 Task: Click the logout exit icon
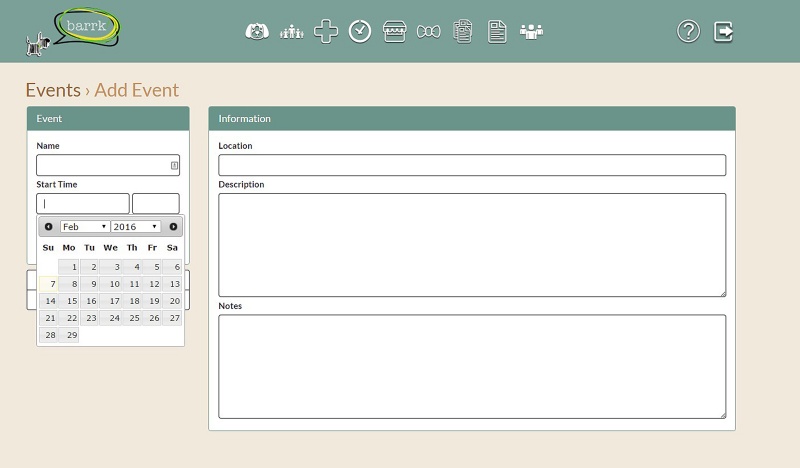click(x=723, y=32)
